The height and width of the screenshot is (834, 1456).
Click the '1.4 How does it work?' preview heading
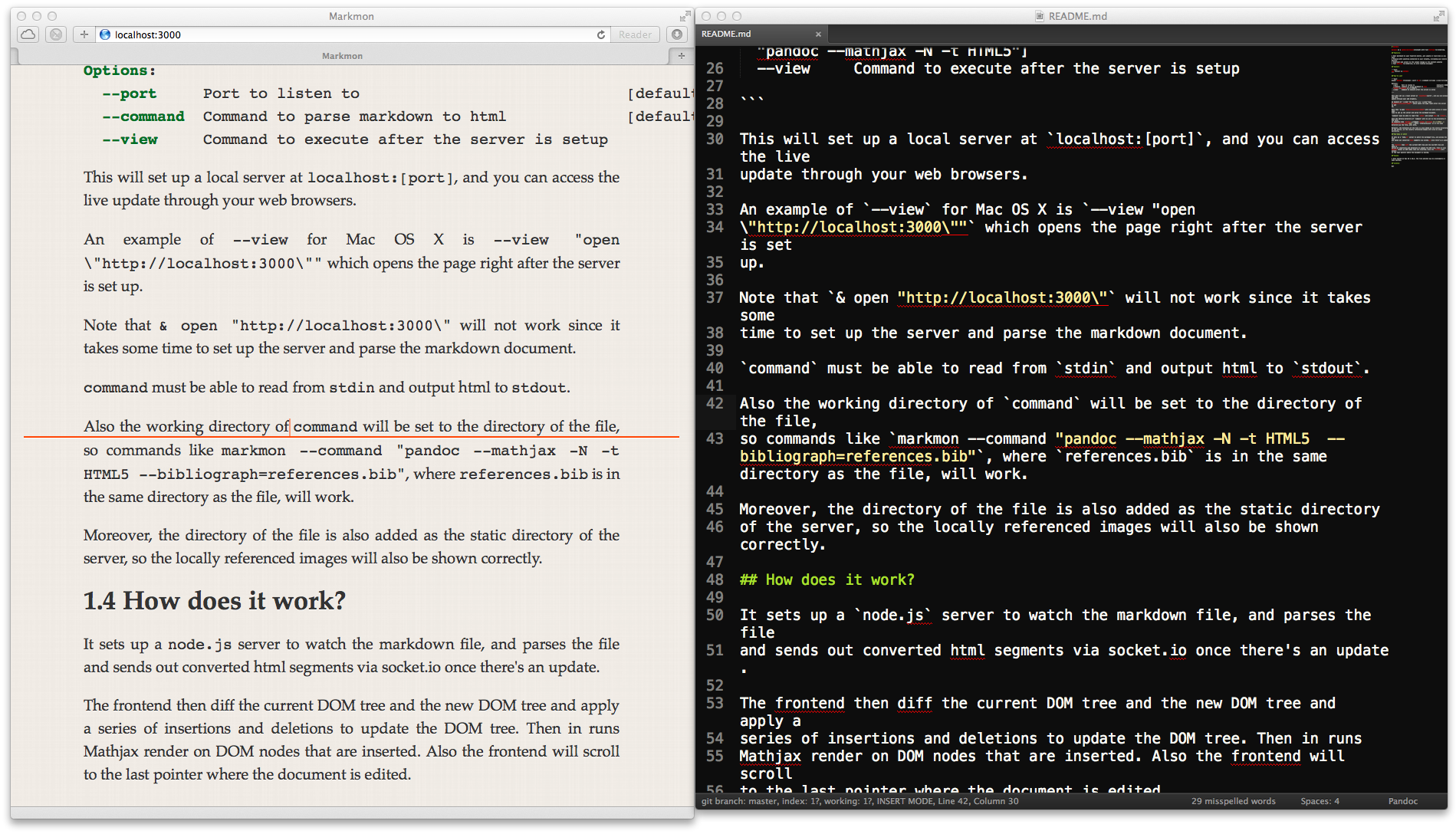[x=215, y=601]
